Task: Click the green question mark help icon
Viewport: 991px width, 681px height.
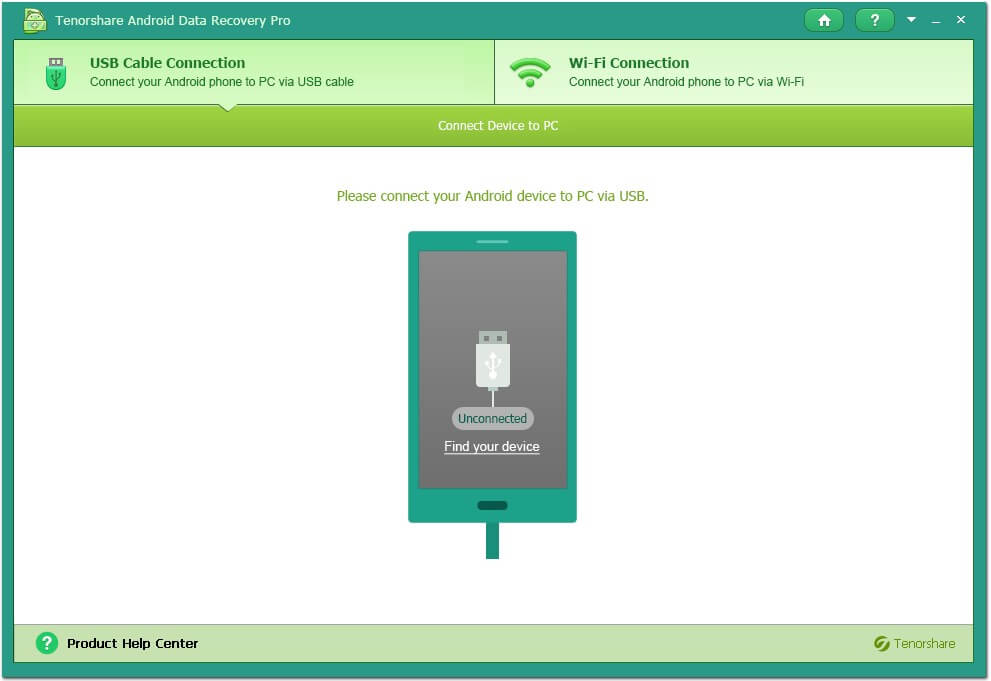Action: click(x=47, y=643)
